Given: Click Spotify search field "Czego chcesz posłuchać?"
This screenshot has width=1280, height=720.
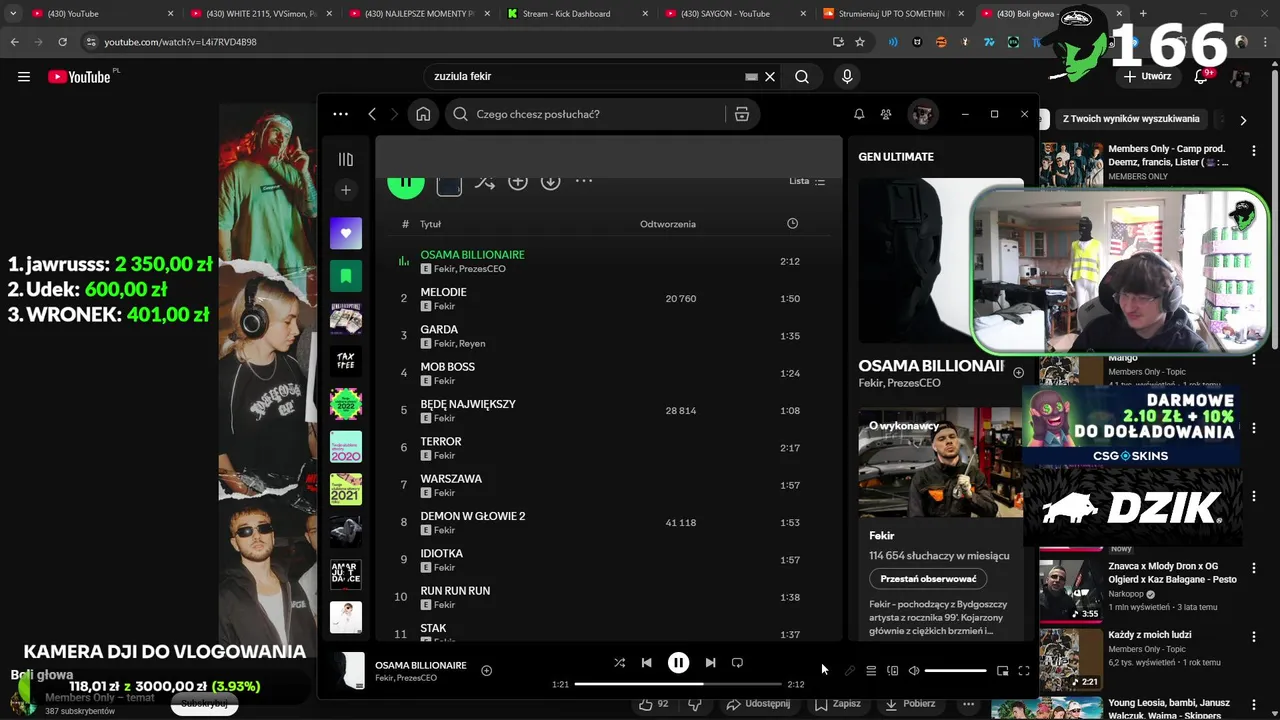Looking at the screenshot, I should pos(600,114).
